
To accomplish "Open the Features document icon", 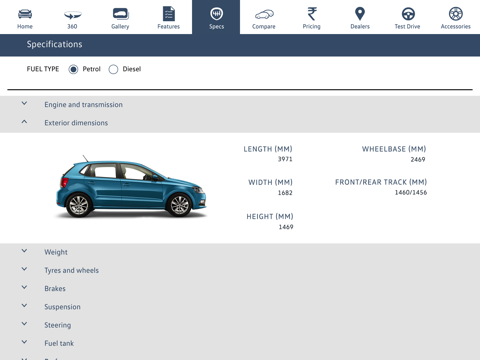I will [x=169, y=14].
